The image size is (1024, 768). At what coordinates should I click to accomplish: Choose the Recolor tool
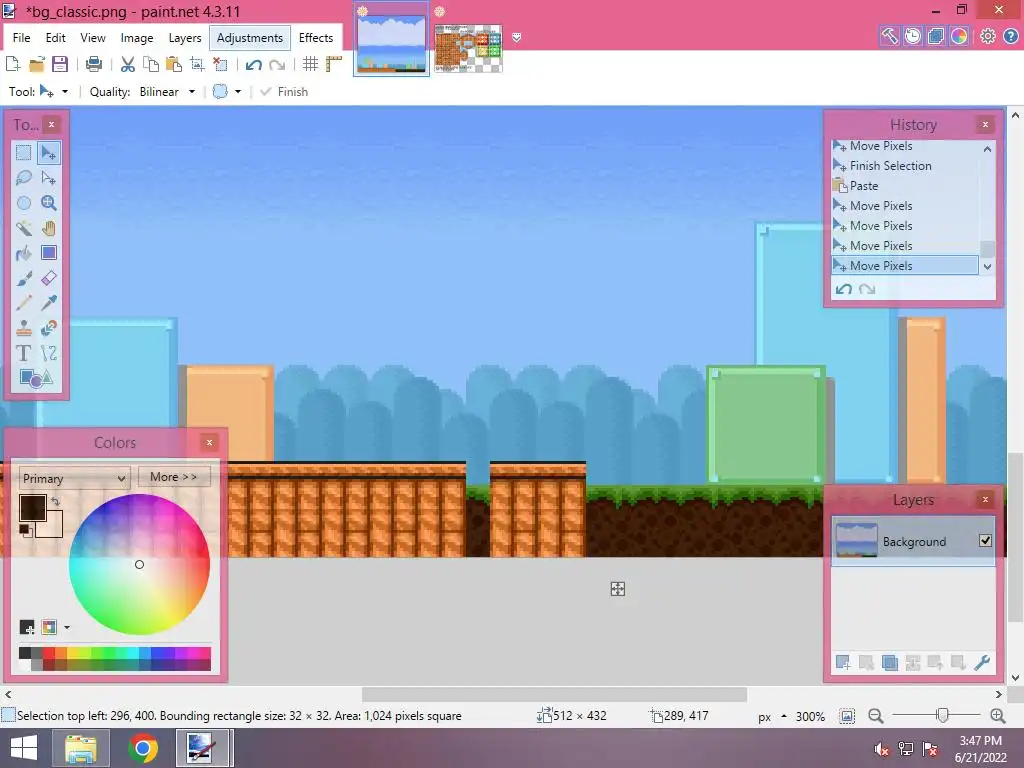pyautogui.click(x=48, y=327)
